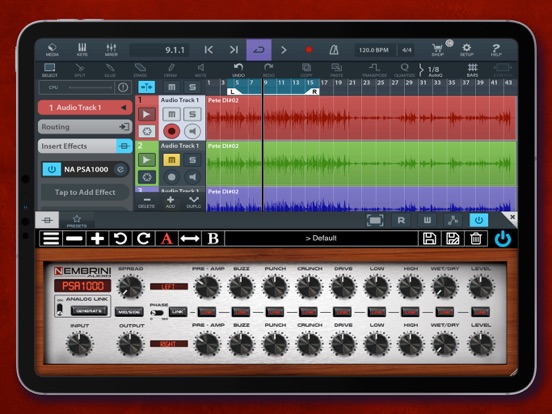Image resolution: width=552 pixels, height=414 pixels.
Task: Toggle the blue track snap button
Action: [146, 87]
